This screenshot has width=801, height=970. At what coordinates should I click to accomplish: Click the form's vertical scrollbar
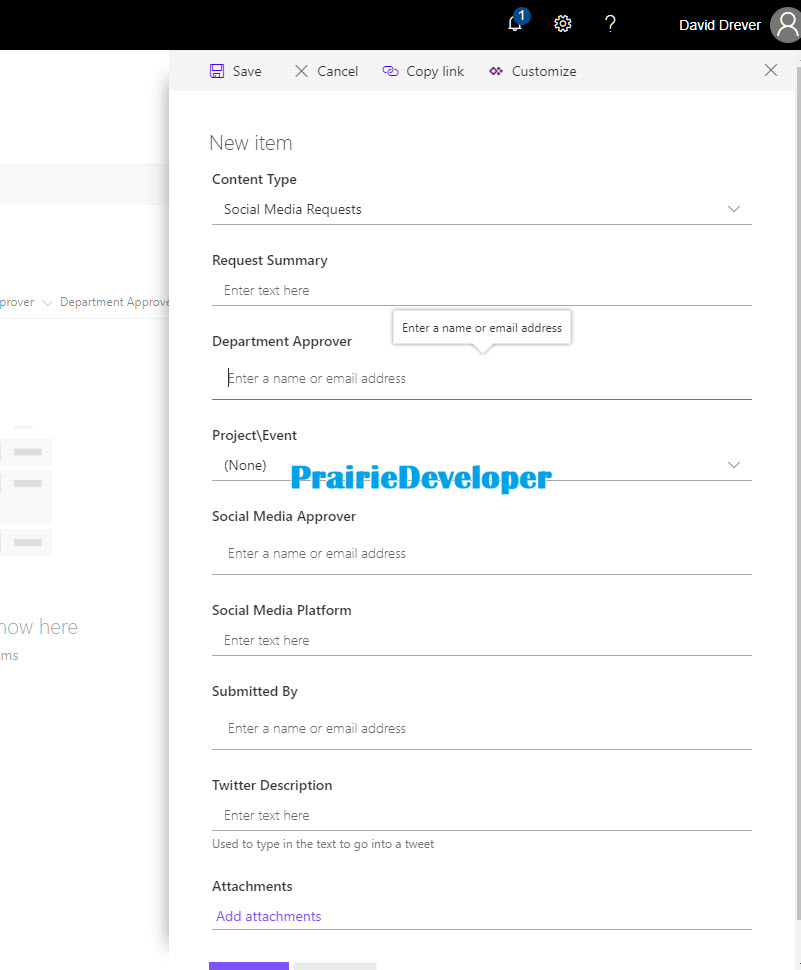pyautogui.click(x=798, y=495)
